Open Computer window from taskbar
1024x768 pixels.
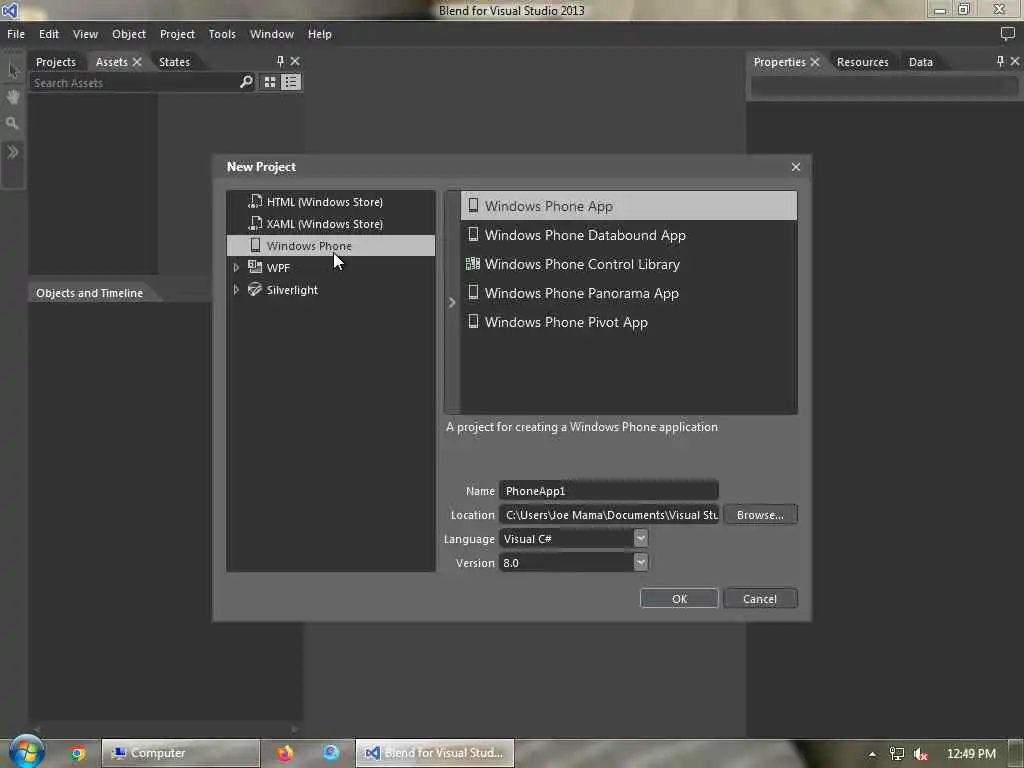click(x=181, y=753)
